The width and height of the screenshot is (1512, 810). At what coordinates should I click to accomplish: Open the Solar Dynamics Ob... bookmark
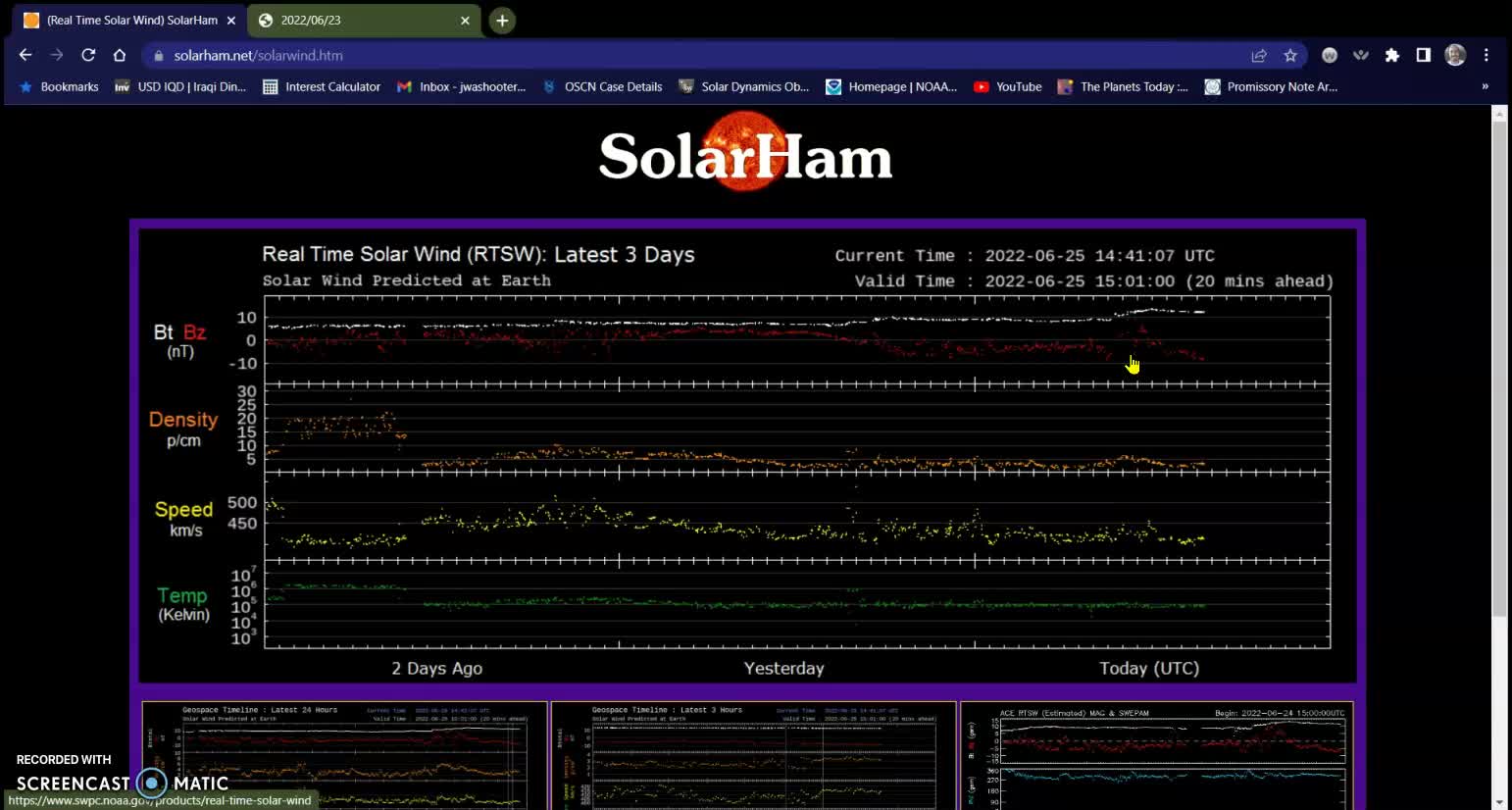tap(744, 86)
